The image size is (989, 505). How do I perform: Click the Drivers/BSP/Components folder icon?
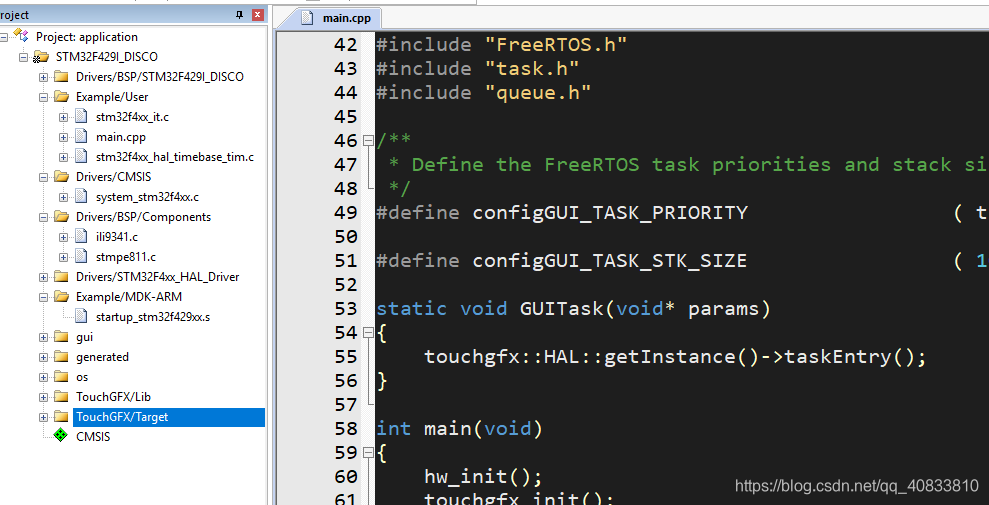coord(61,217)
